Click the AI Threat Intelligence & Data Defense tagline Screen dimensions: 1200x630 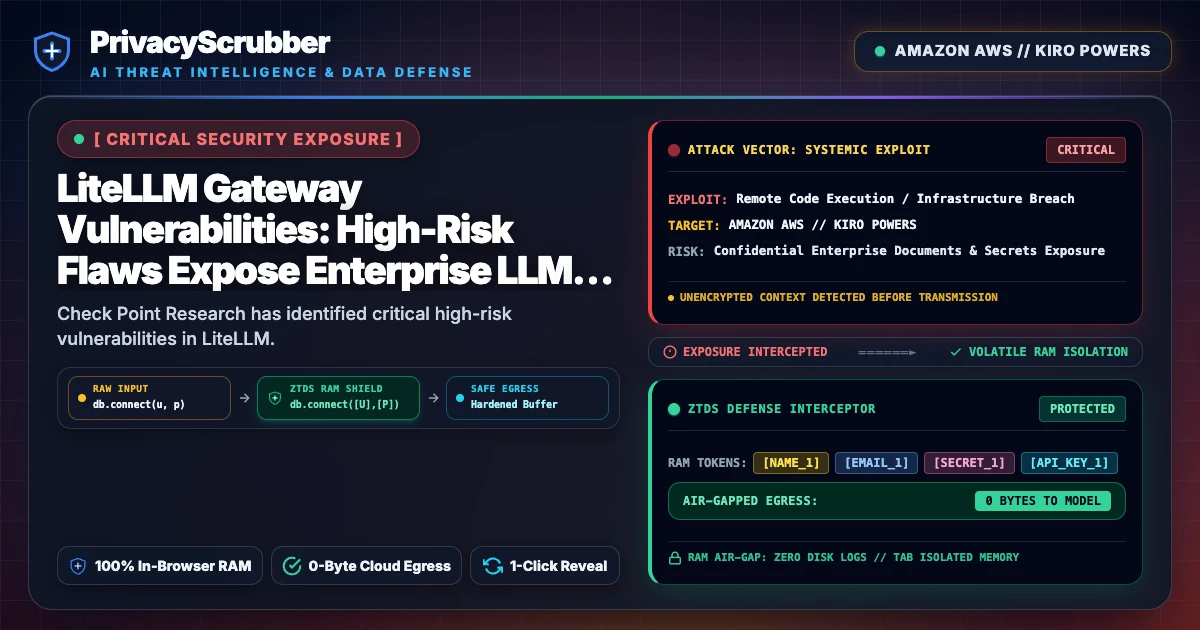pos(281,72)
